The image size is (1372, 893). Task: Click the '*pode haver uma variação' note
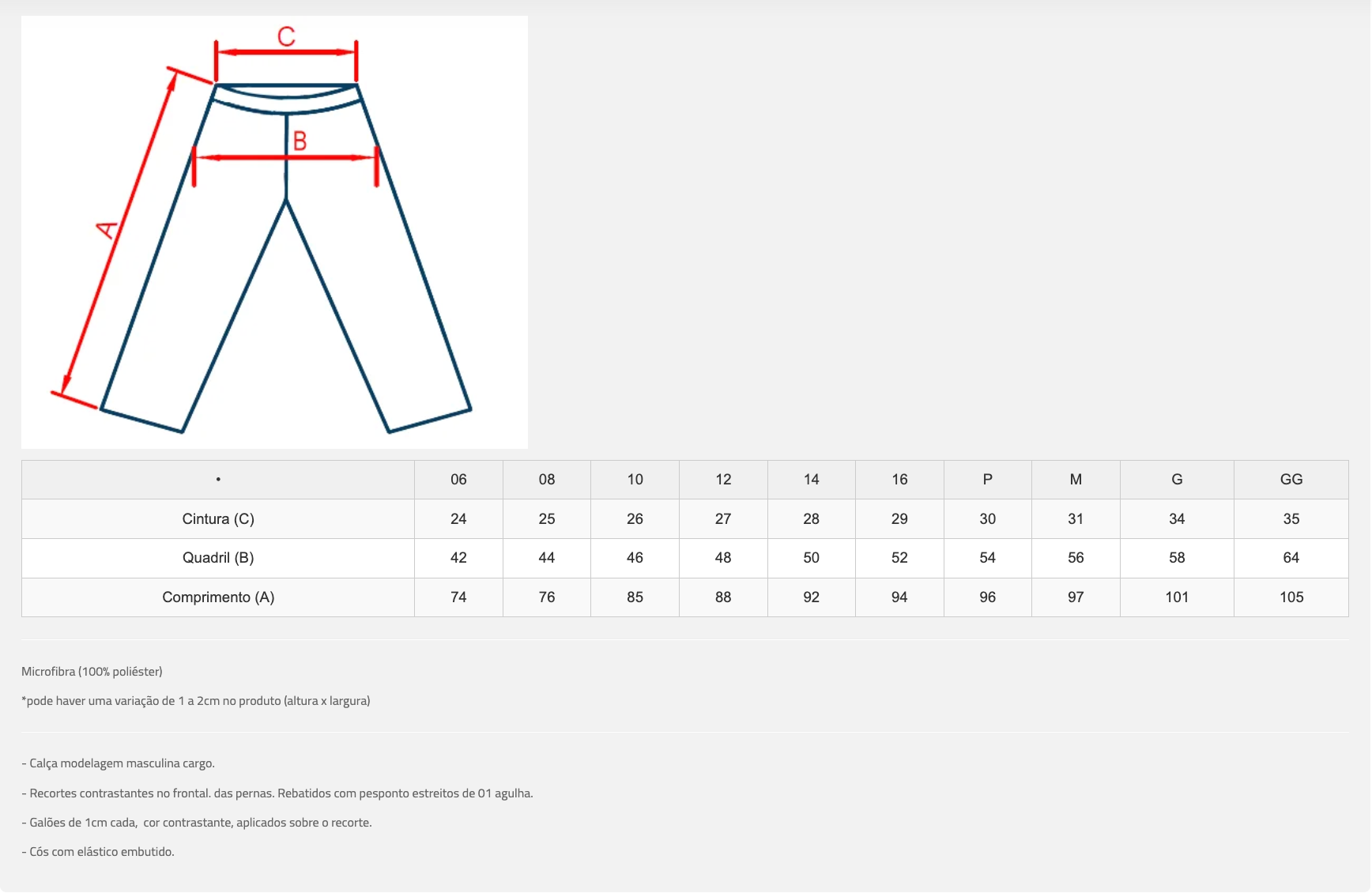196,701
